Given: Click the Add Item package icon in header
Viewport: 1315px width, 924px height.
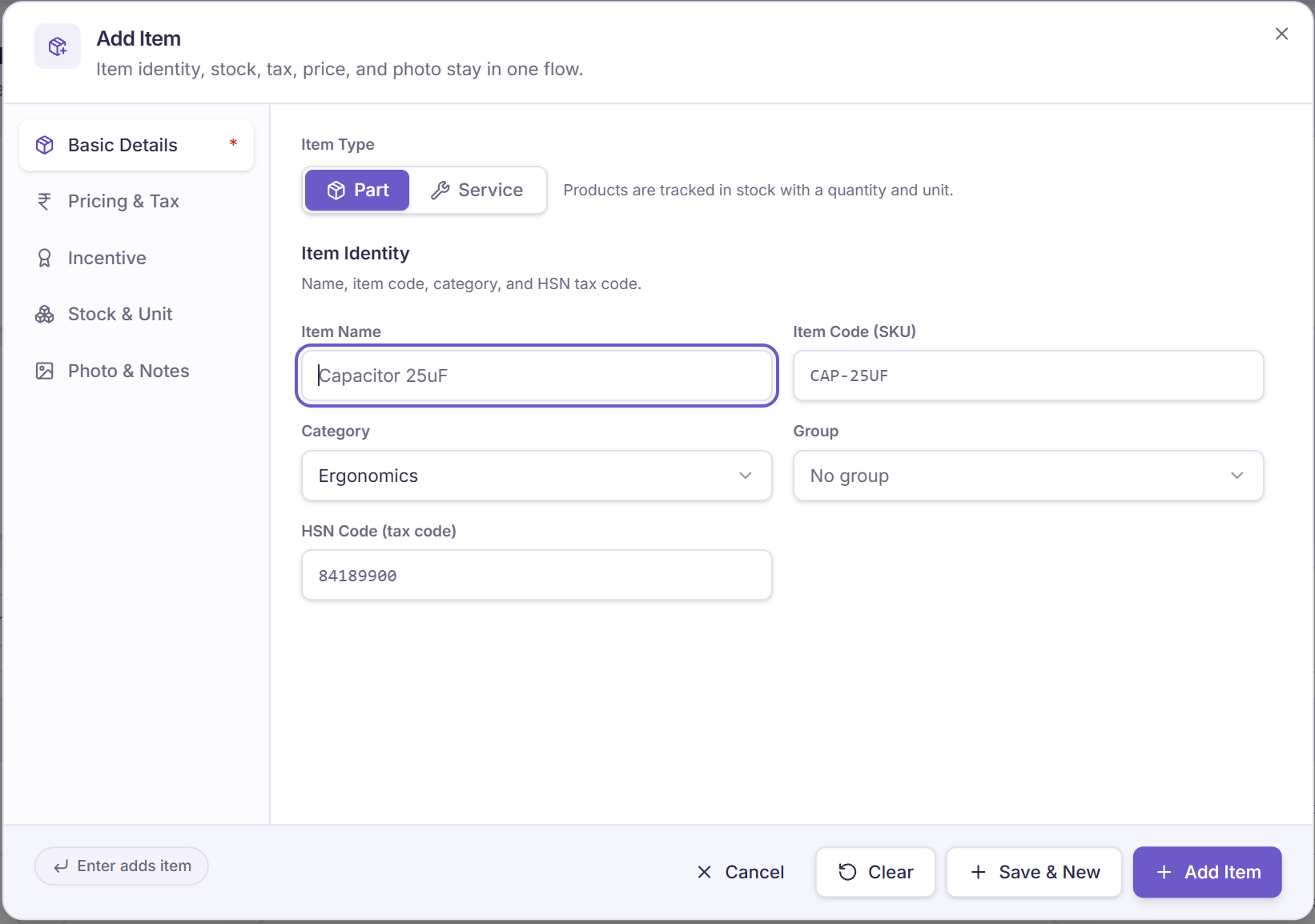Looking at the screenshot, I should (58, 46).
